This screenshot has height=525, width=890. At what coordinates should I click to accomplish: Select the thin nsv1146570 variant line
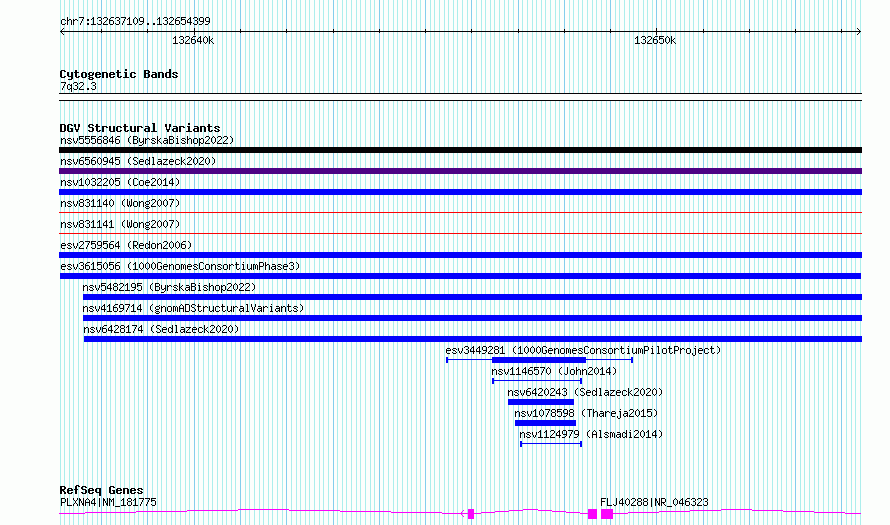537,381
